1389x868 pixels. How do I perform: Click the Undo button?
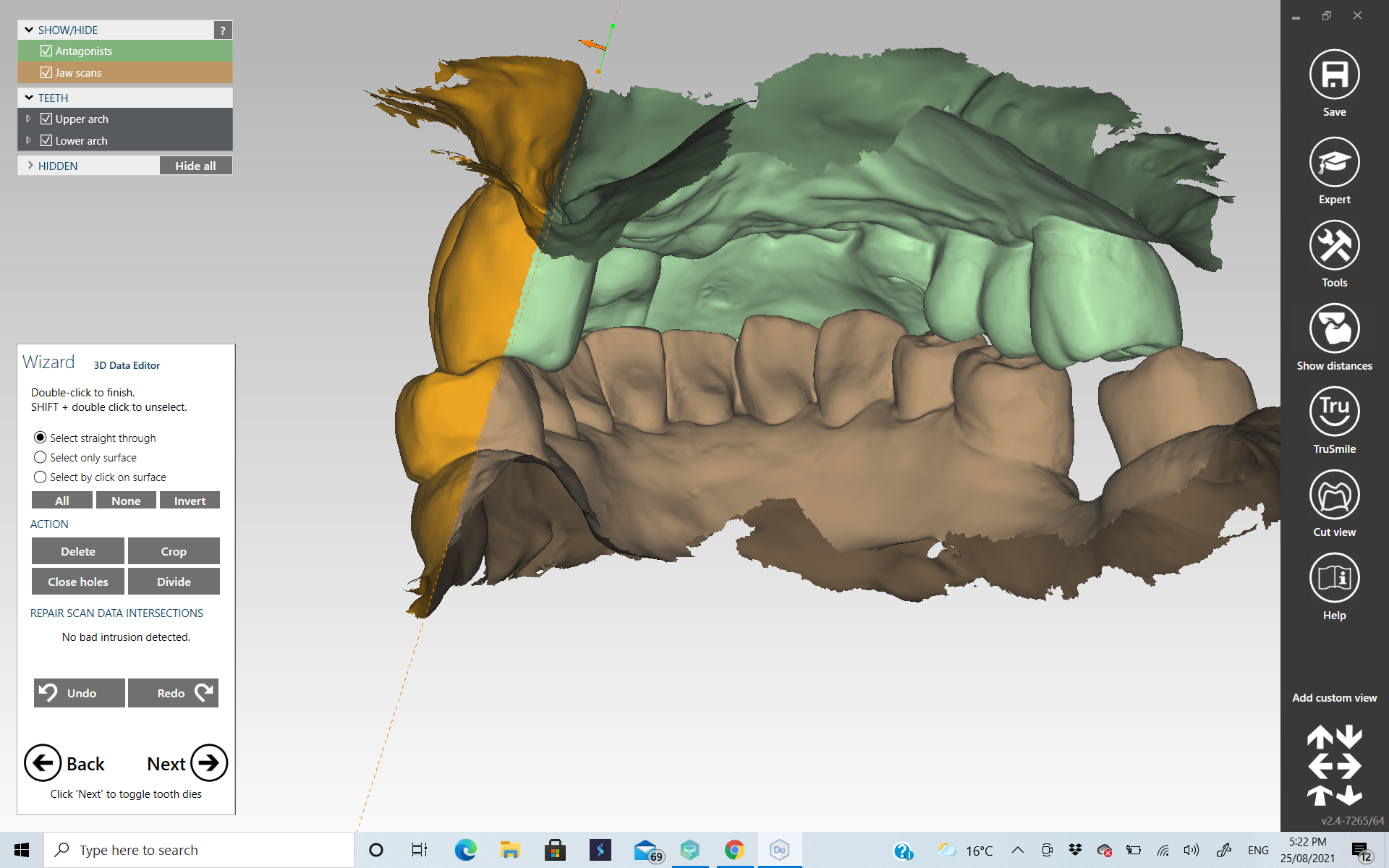pos(80,693)
